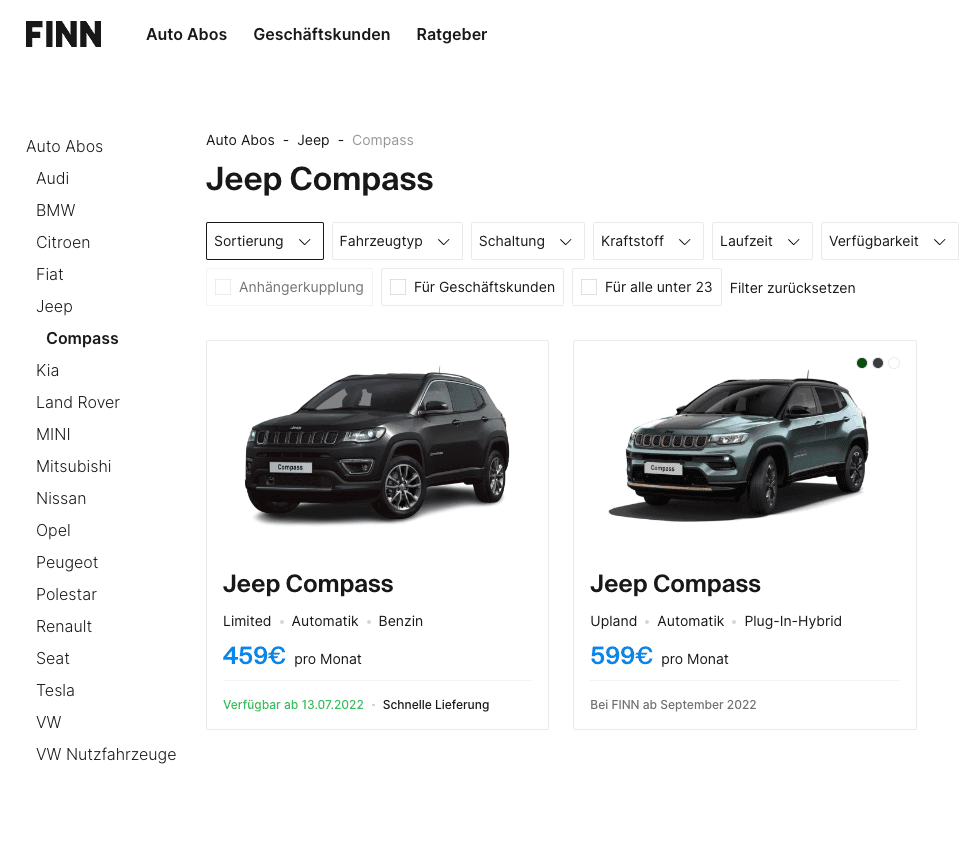Select MINI in the sidebar

(x=53, y=434)
